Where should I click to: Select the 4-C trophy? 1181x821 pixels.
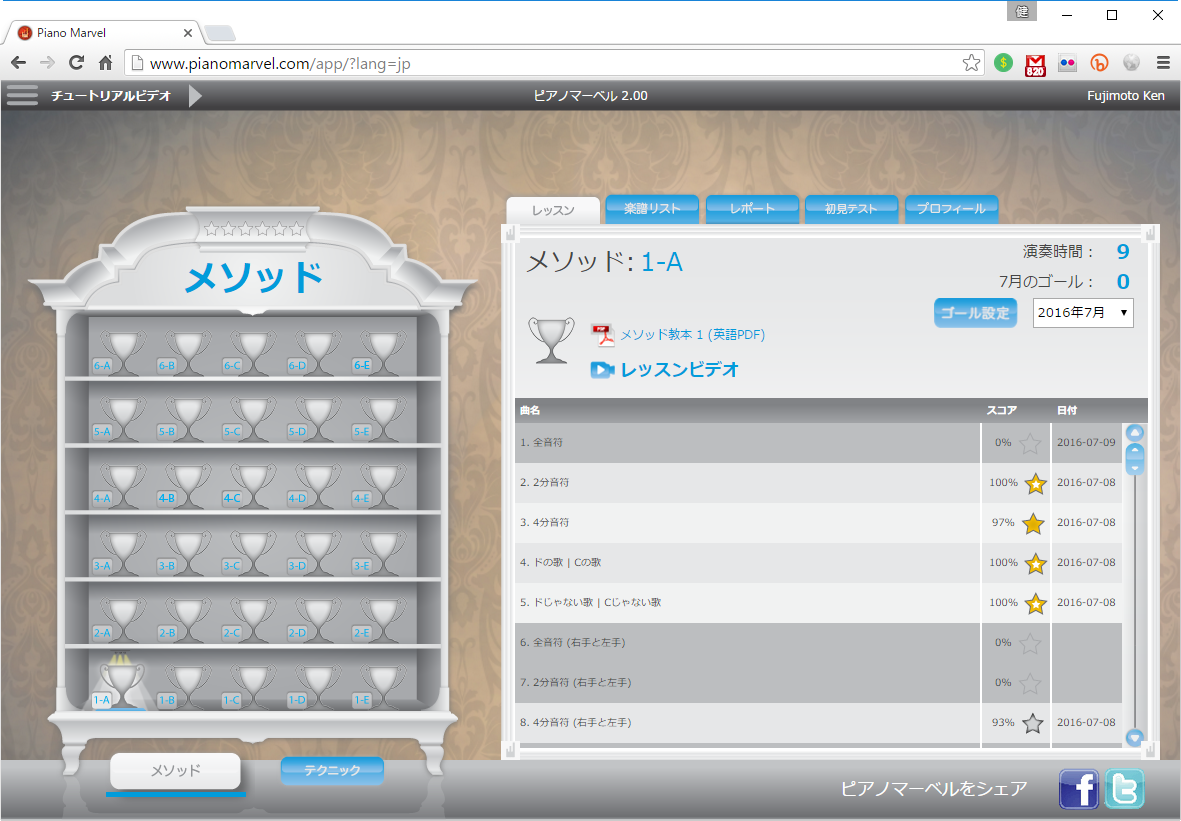coord(252,486)
